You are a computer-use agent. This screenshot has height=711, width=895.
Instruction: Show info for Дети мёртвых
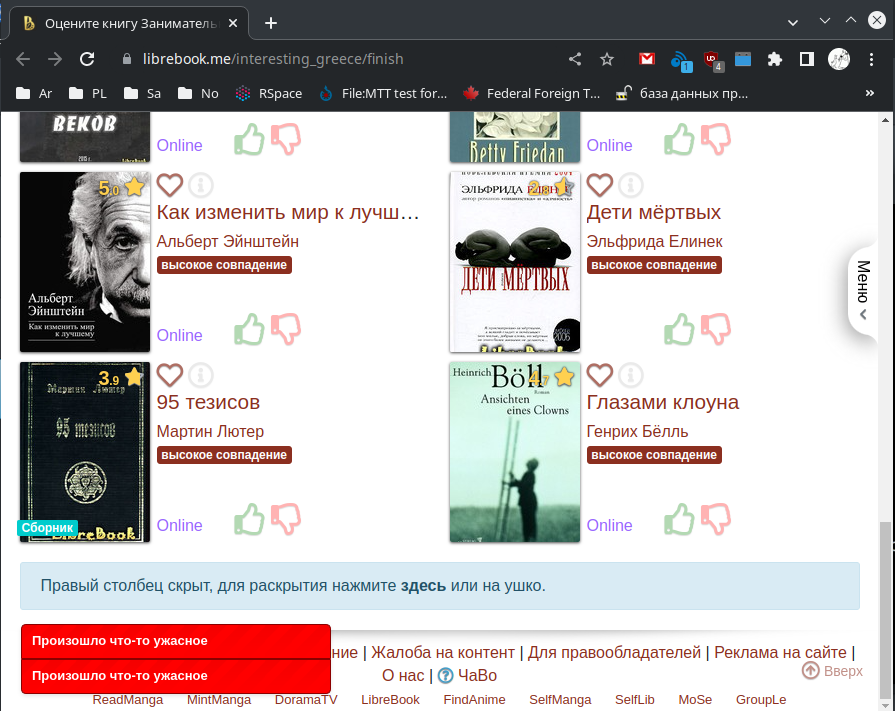coord(631,185)
